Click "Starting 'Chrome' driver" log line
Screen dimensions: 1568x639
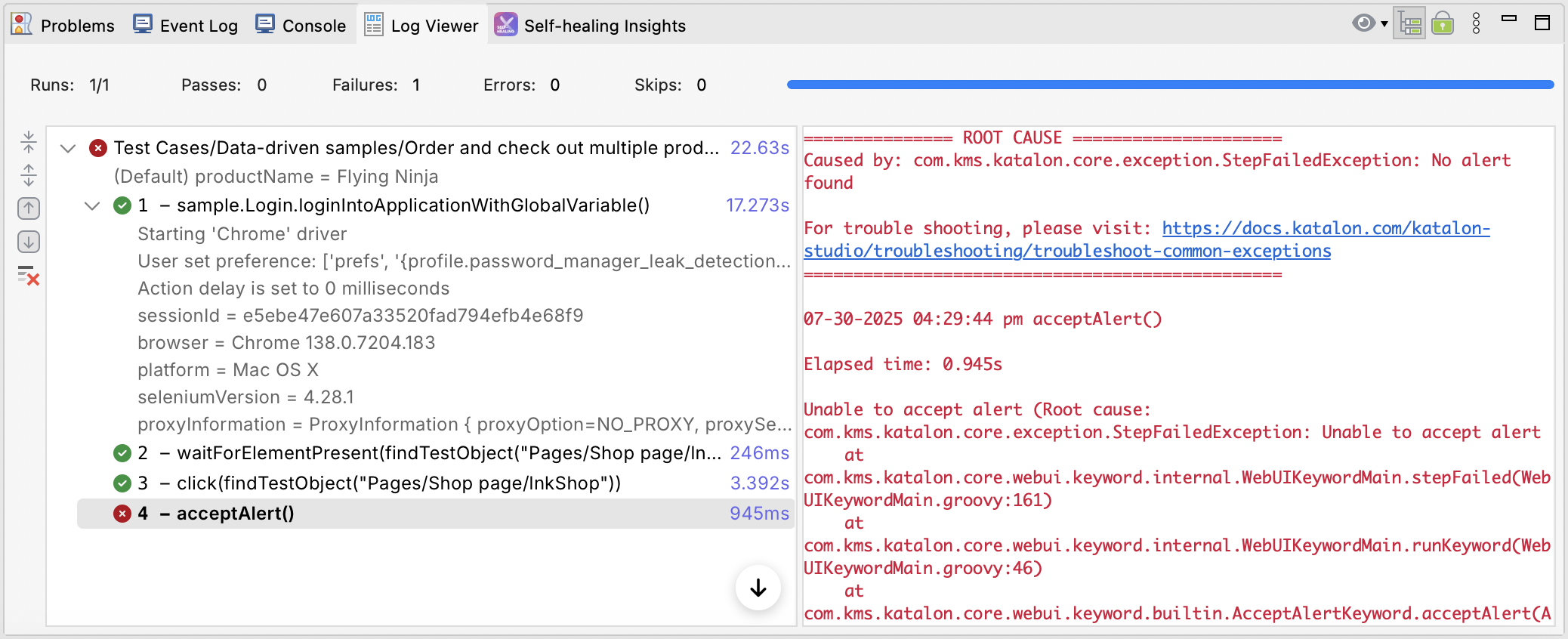coord(242,234)
